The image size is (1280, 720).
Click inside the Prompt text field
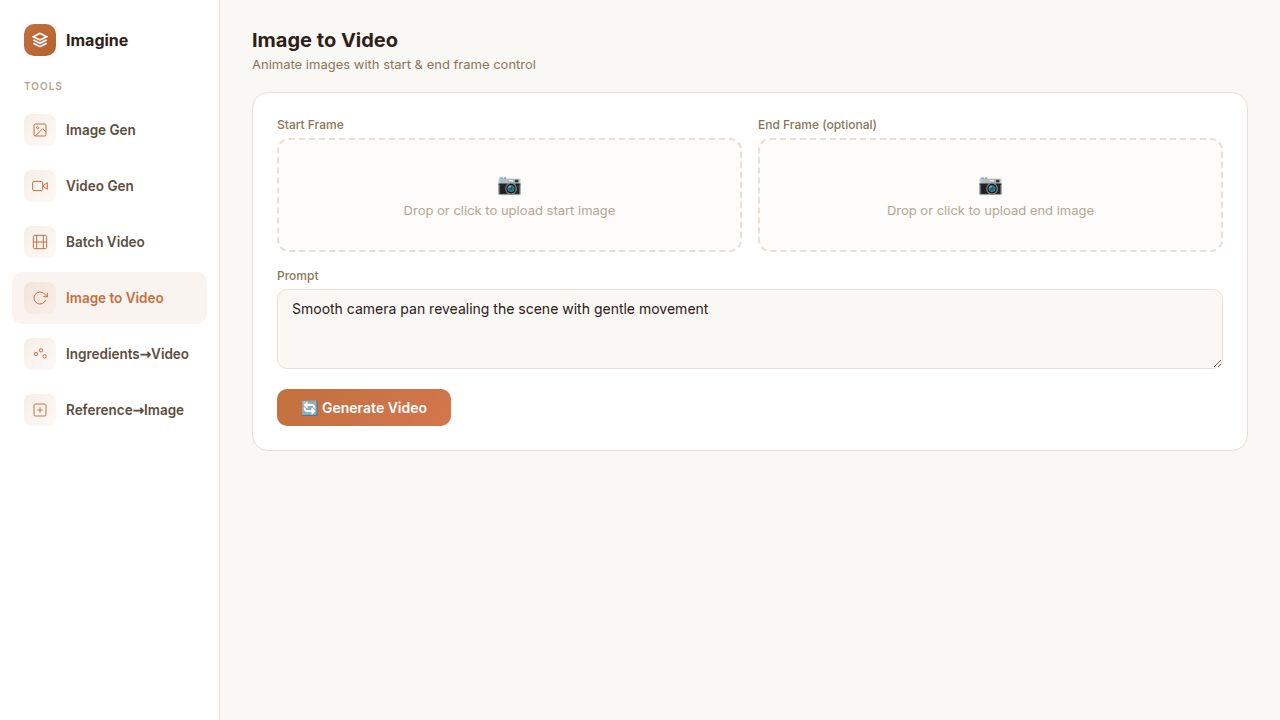click(749, 329)
